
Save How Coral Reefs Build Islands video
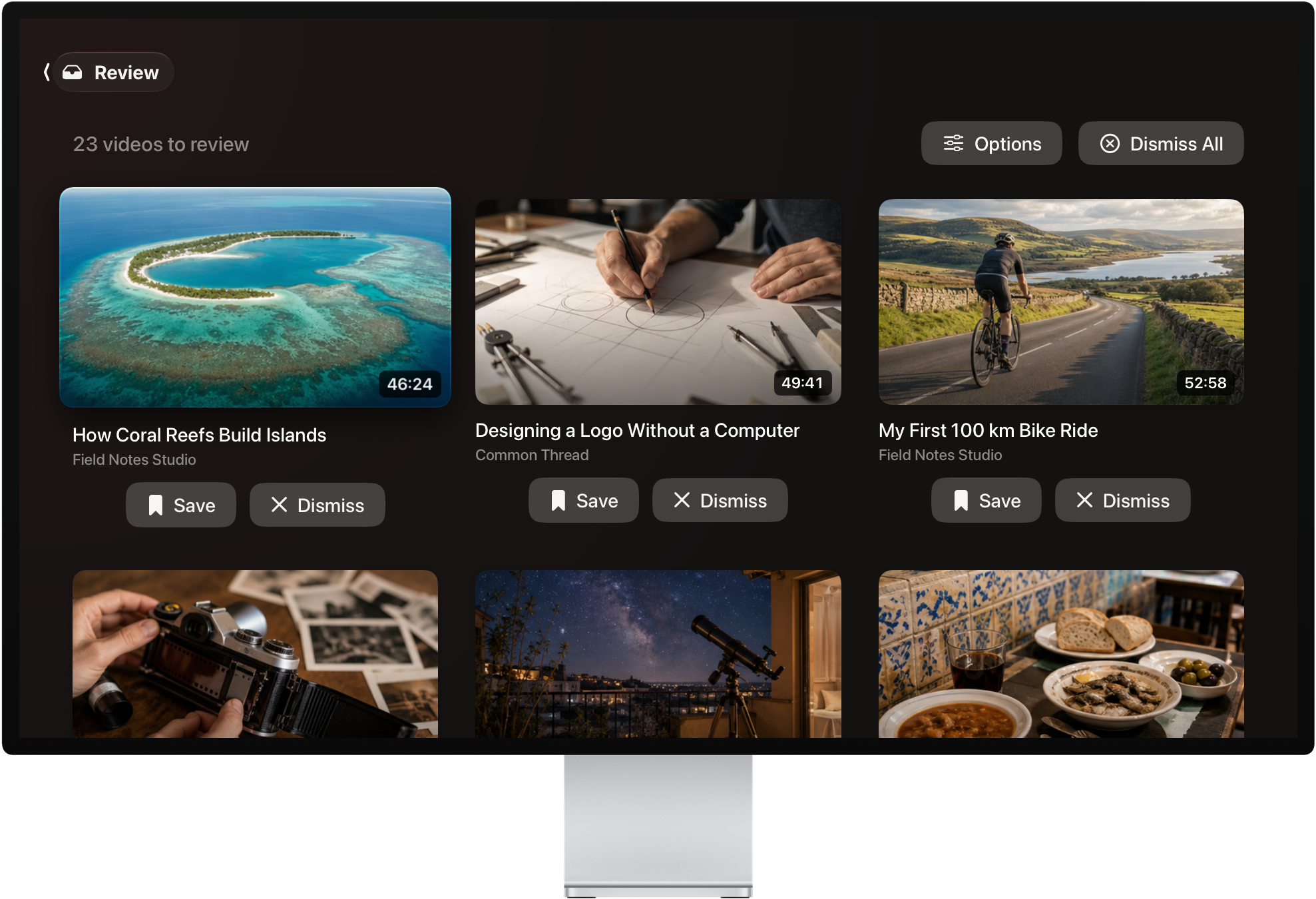(x=180, y=505)
